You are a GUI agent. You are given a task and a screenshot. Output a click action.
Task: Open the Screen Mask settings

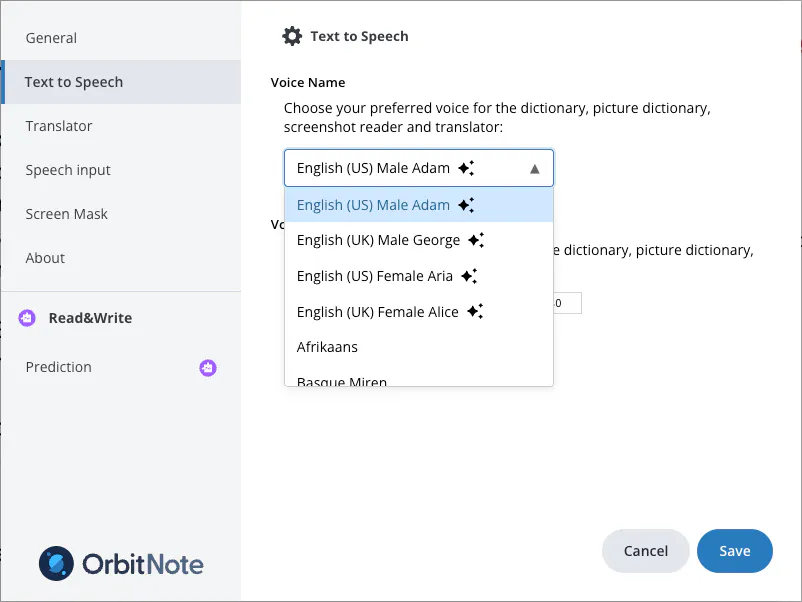coord(121,214)
